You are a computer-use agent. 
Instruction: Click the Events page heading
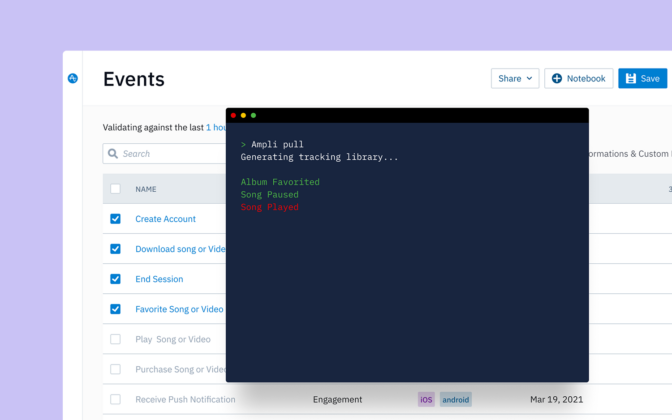[x=134, y=79]
